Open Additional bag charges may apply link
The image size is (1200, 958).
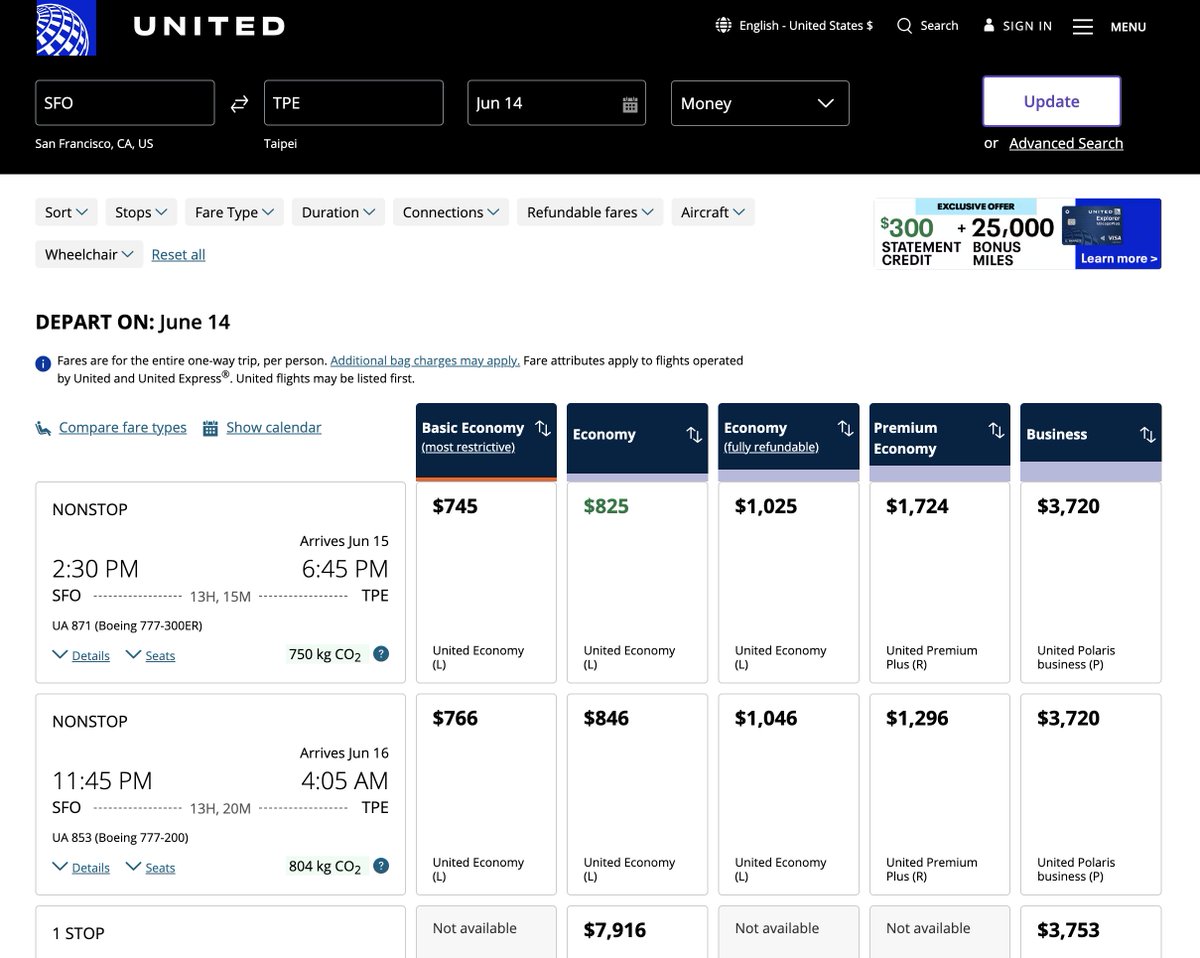(425, 360)
